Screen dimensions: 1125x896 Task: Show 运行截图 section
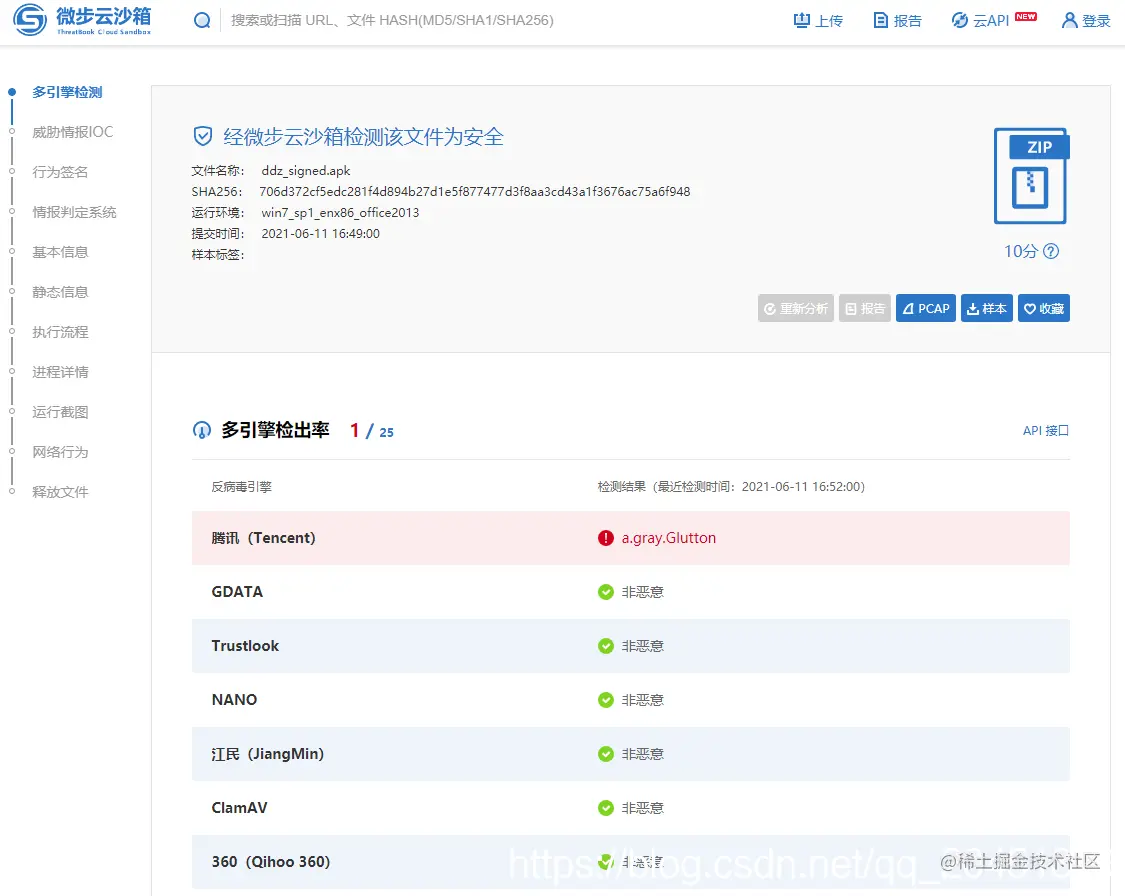[60, 412]
